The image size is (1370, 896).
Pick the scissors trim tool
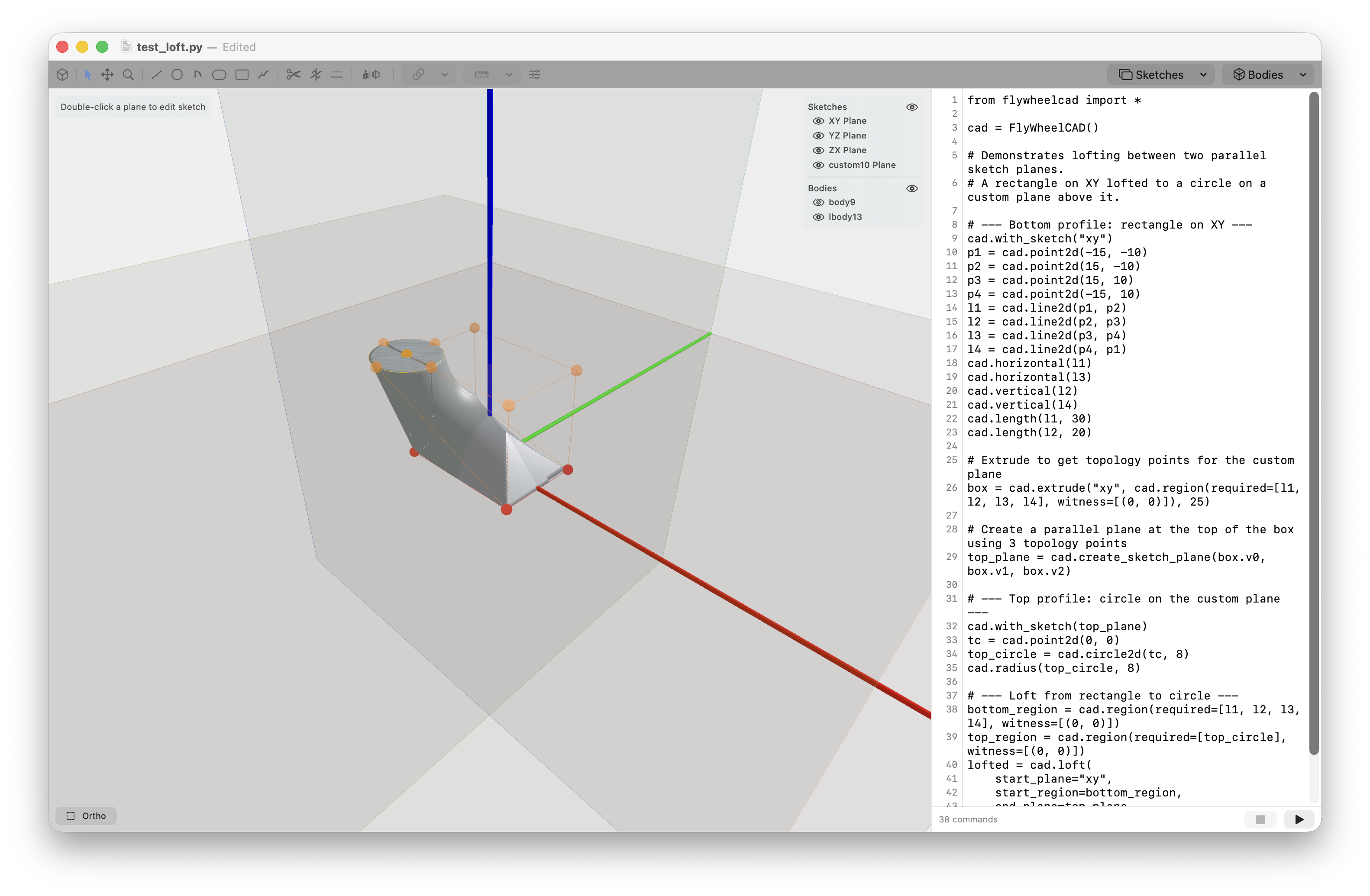(294, 75)
